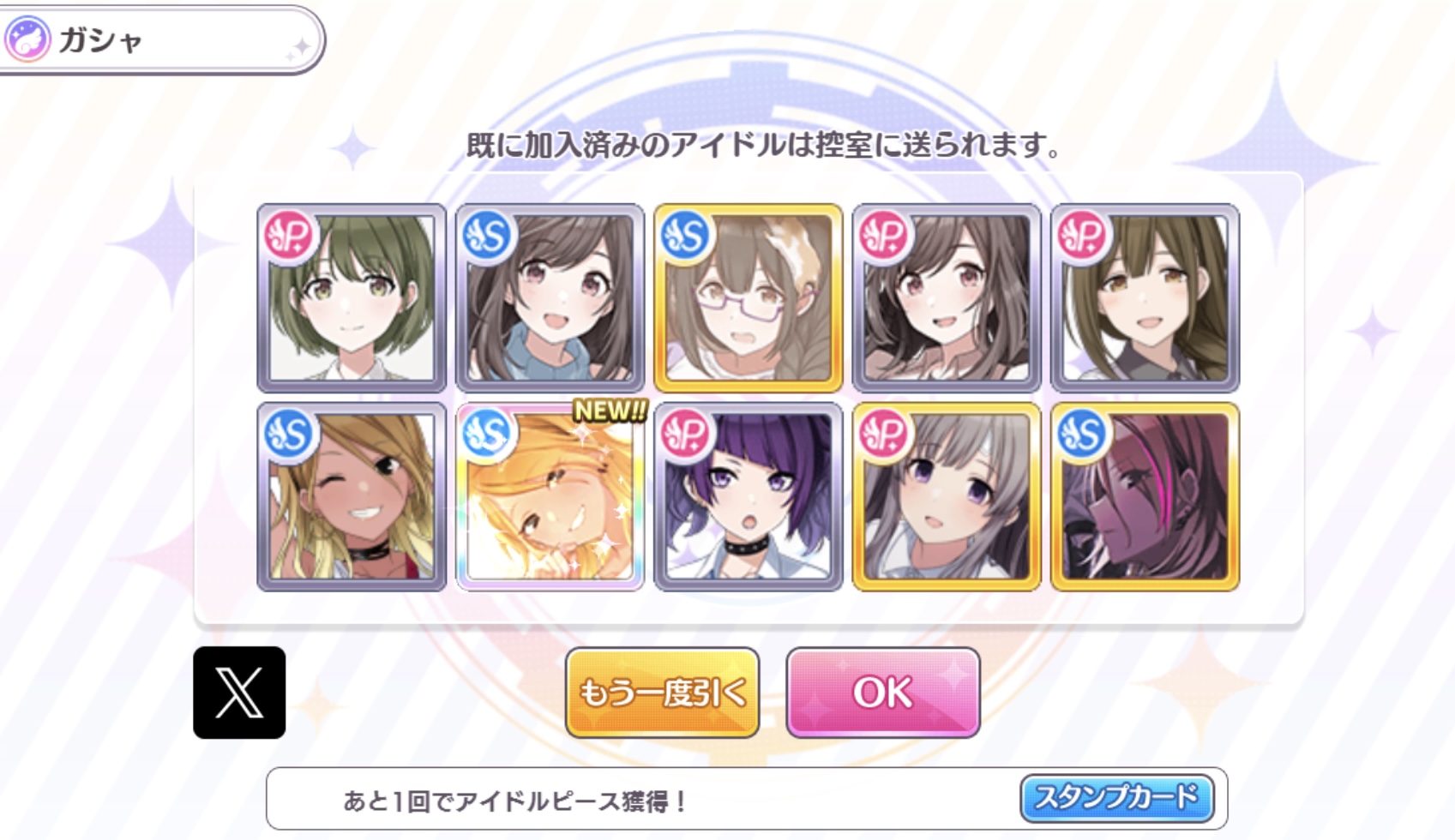This screenshot has height=840, width=1455.
Task: Click the X share icon
Action: pos(239,693)
